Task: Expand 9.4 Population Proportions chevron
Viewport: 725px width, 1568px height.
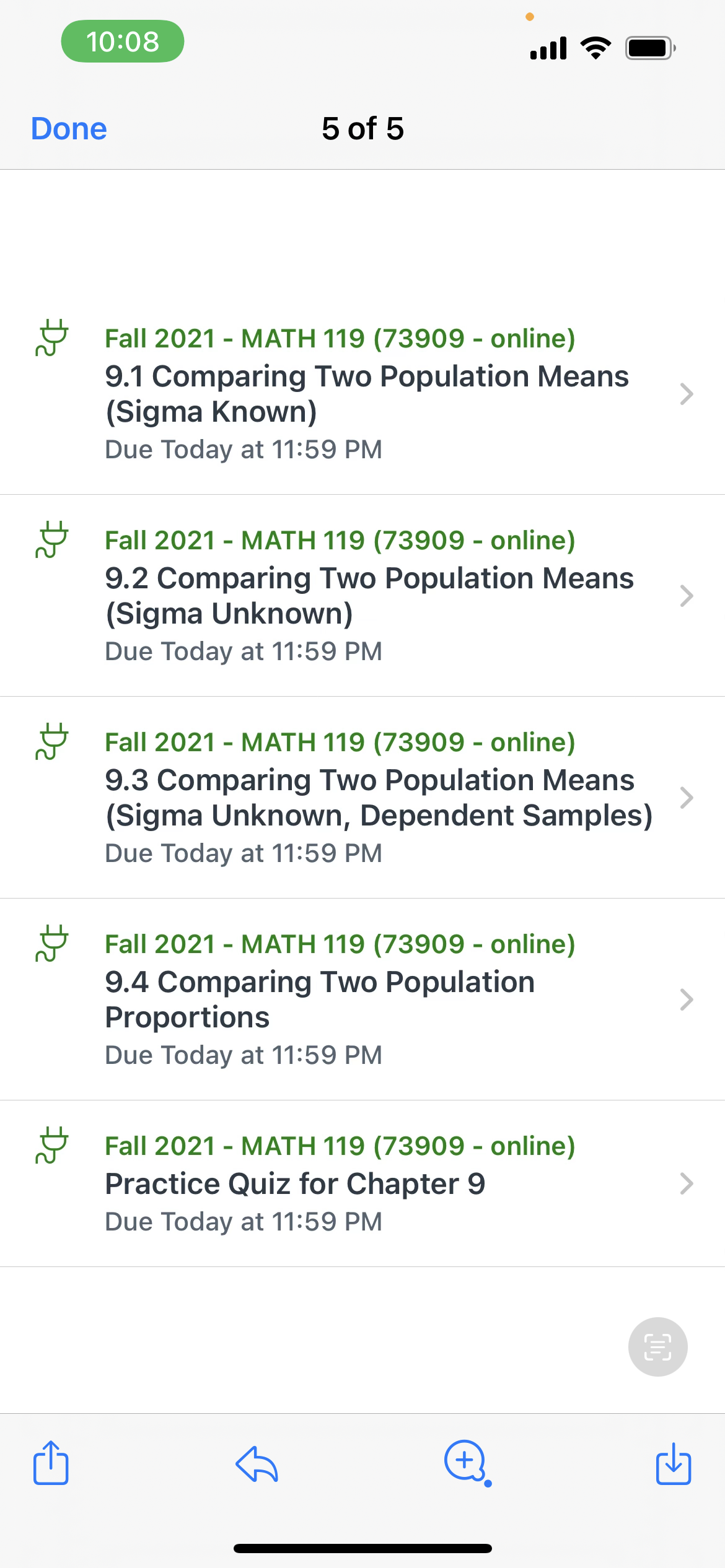Action: [686, 1000]
